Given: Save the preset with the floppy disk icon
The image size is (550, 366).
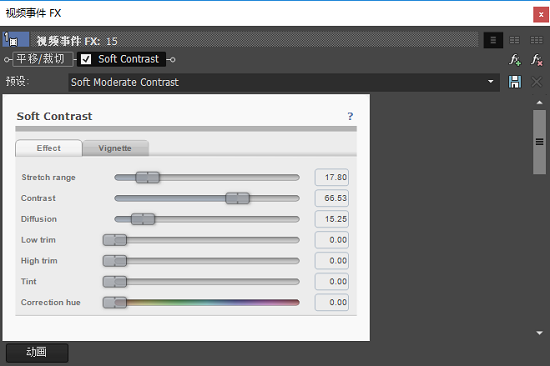Looking at the screenshot, I should [515, 82].
